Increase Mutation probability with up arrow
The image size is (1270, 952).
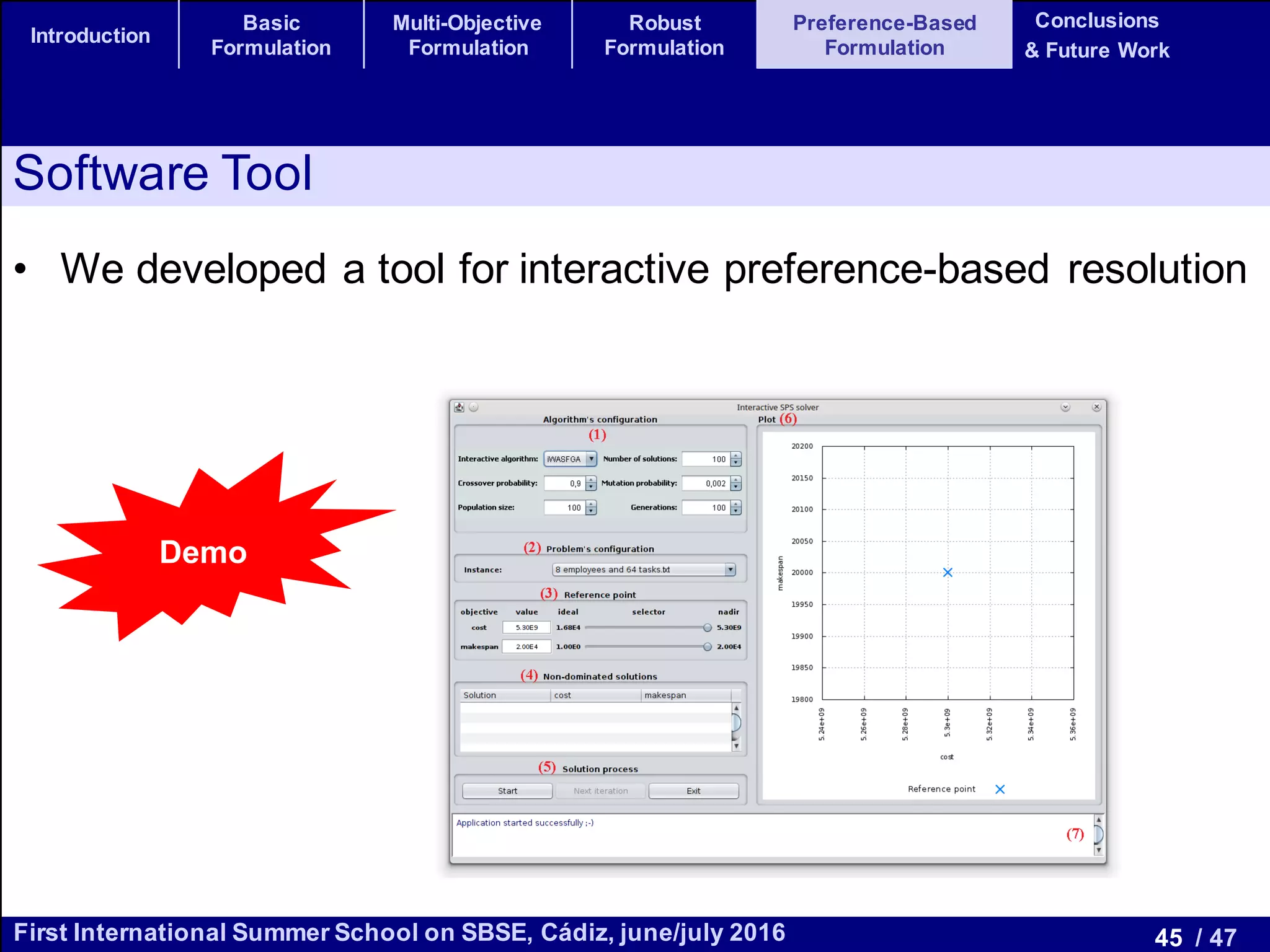(x=736, y=480)
